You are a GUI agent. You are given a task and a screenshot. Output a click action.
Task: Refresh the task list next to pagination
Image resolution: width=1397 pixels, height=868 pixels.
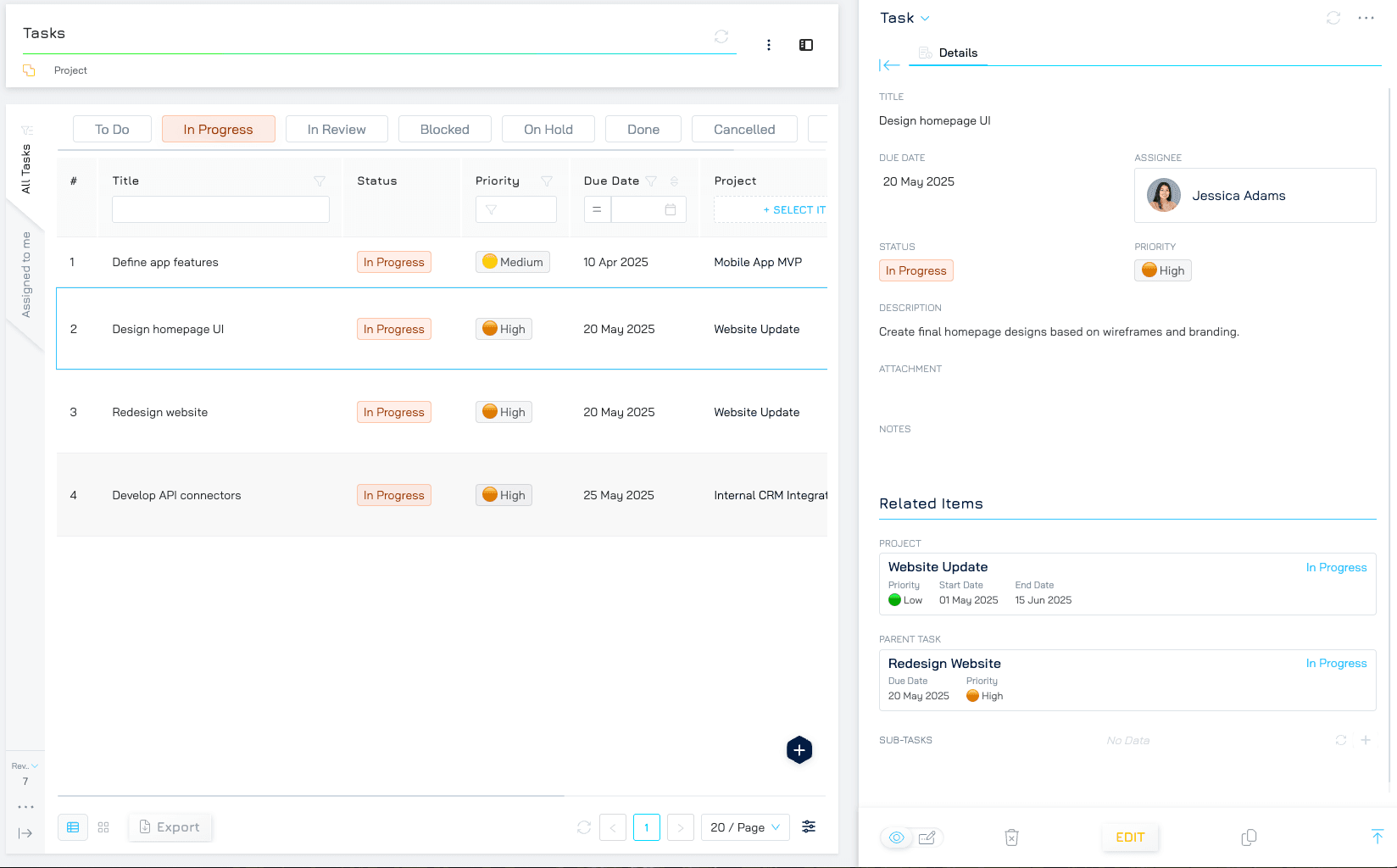click(584, 827)
